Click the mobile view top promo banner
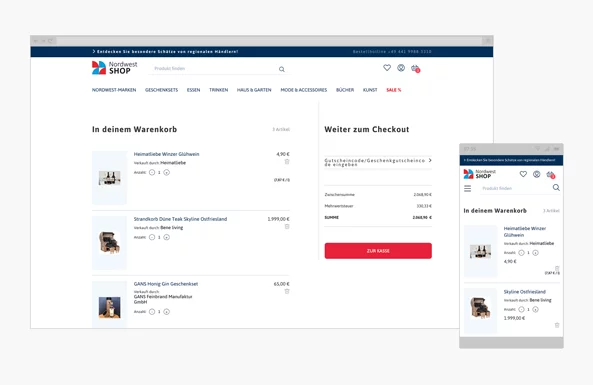Screen dimensions: 593x385 (511, 160)
